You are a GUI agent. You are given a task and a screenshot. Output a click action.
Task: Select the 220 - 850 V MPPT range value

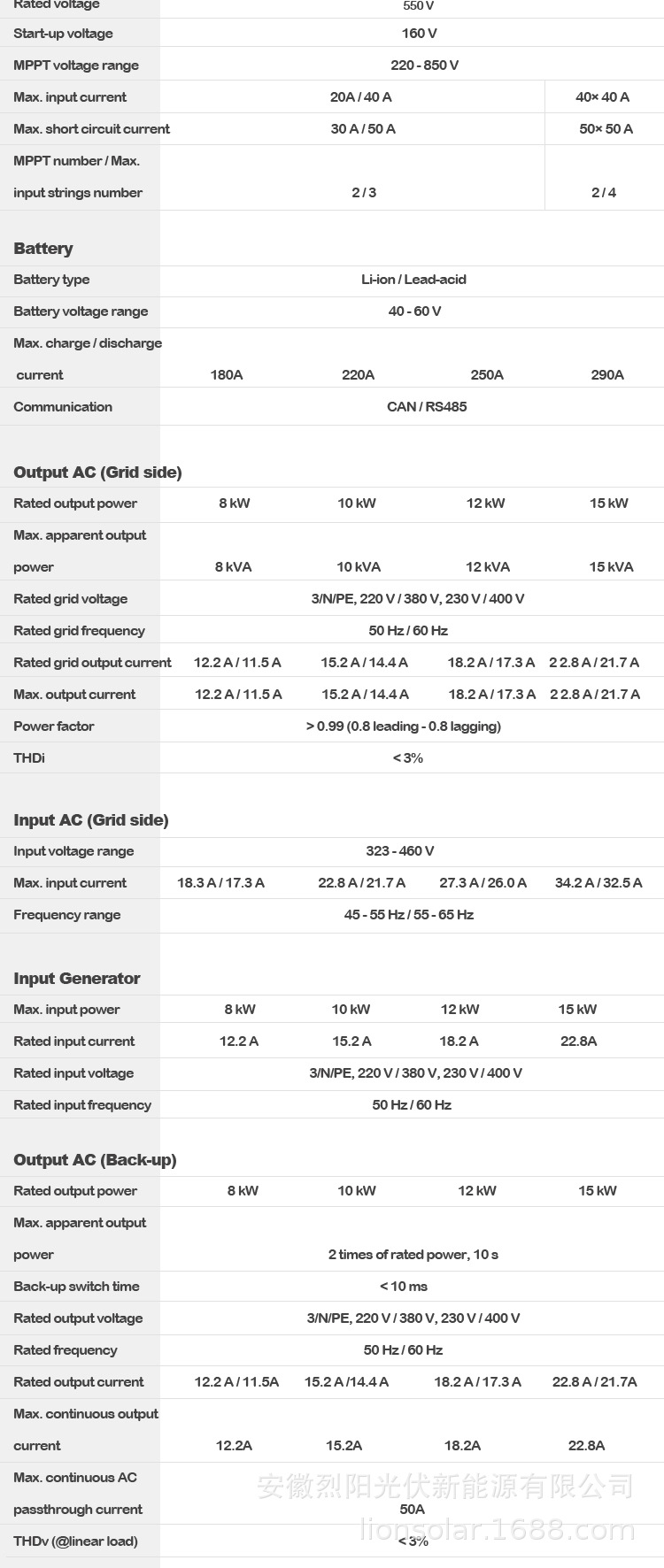coord(424,65)
